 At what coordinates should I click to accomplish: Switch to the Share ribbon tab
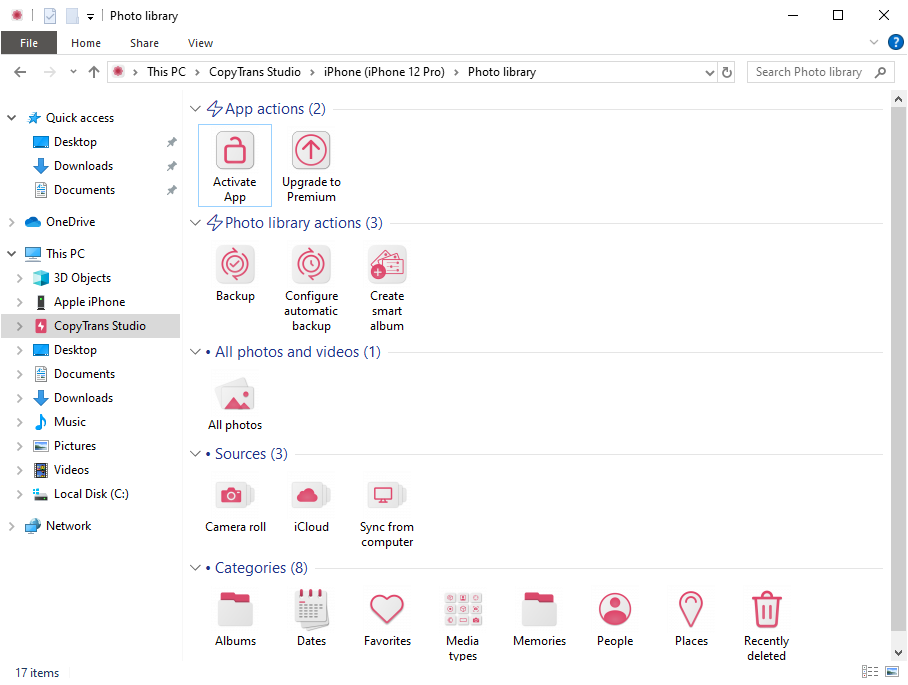144,43
